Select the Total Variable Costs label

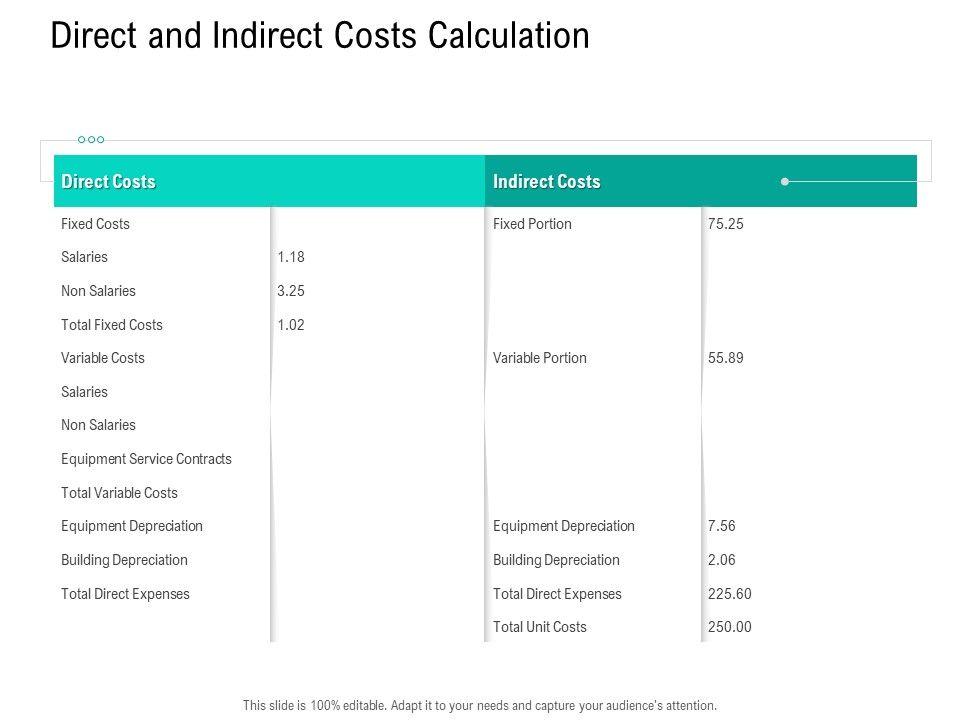[119, 493]
